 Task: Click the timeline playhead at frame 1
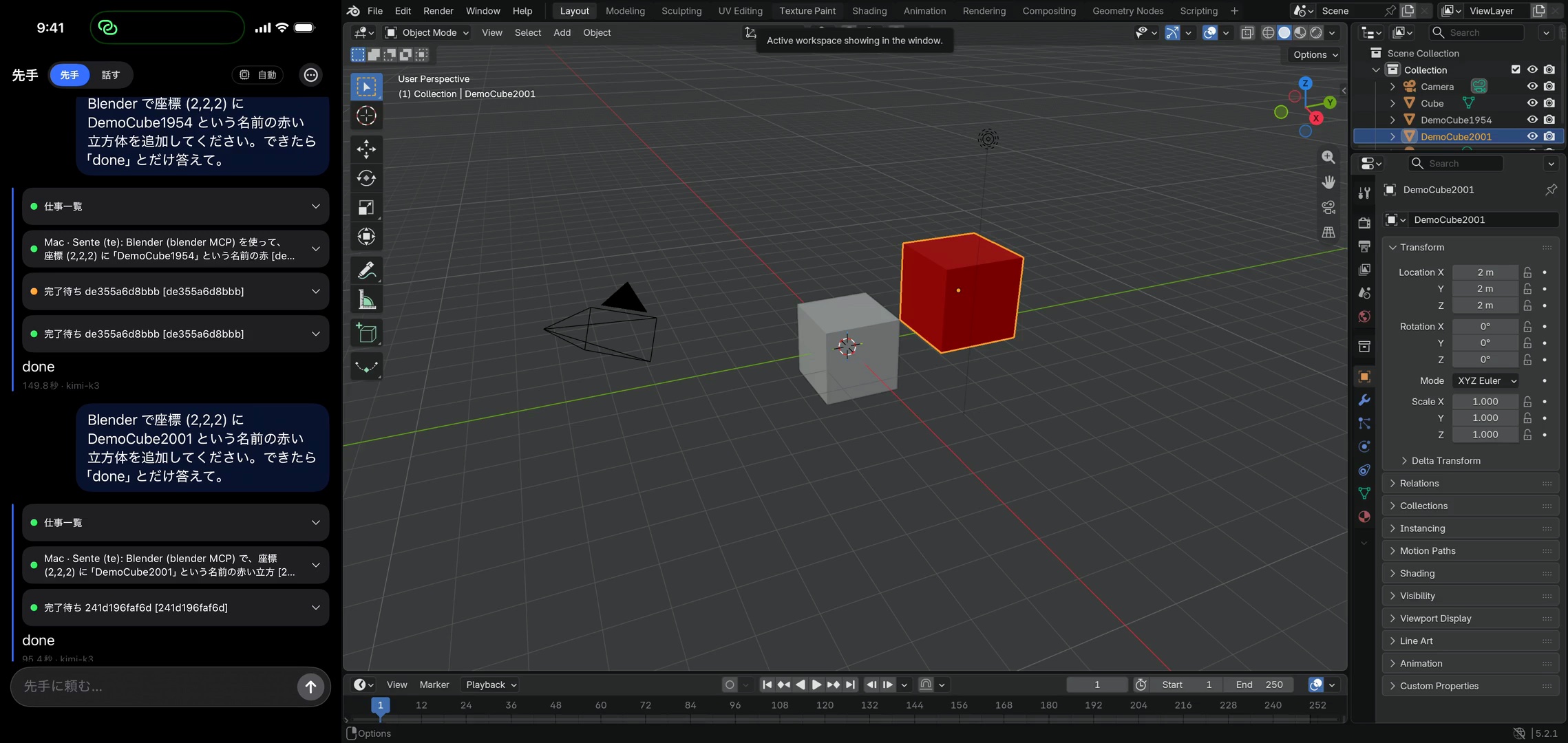(x=380, y=705)
